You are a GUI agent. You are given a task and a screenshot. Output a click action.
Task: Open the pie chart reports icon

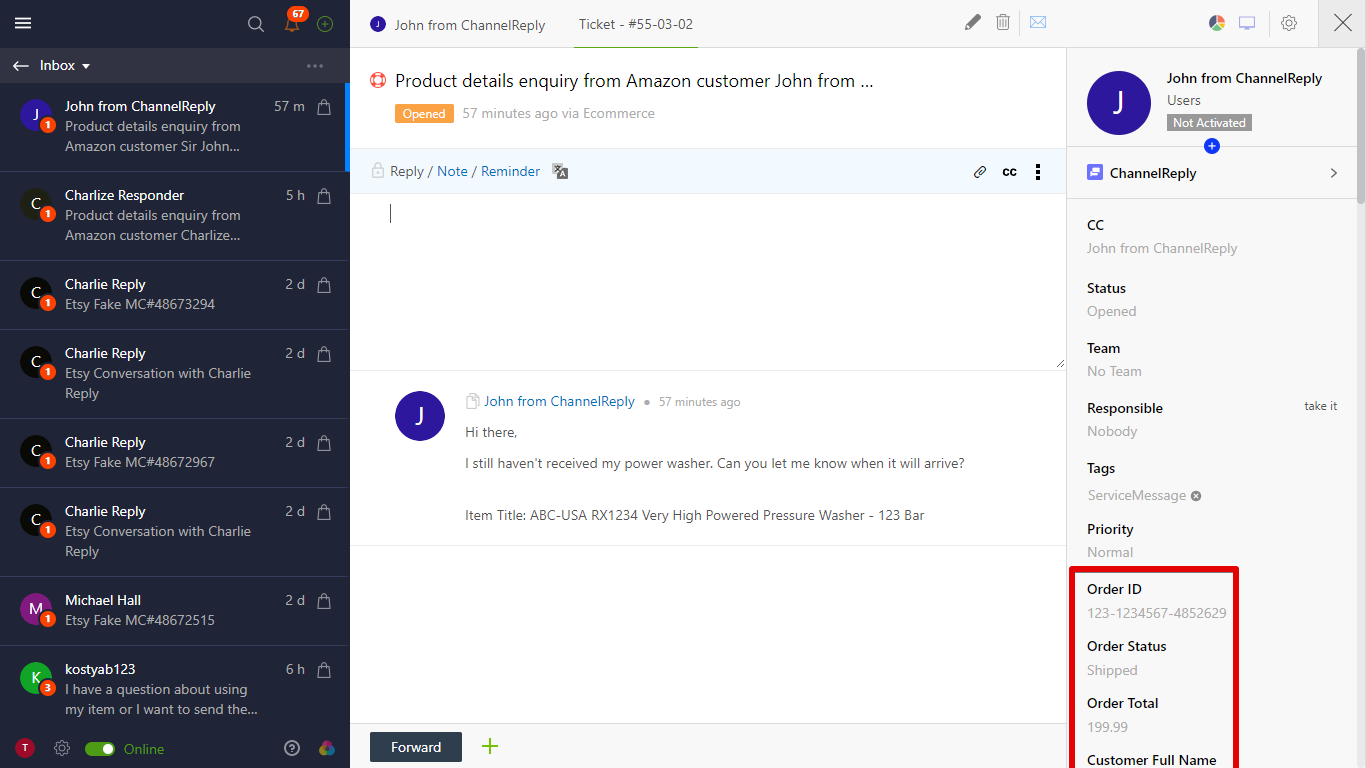pyautogui.click(x=1217, y=23)
